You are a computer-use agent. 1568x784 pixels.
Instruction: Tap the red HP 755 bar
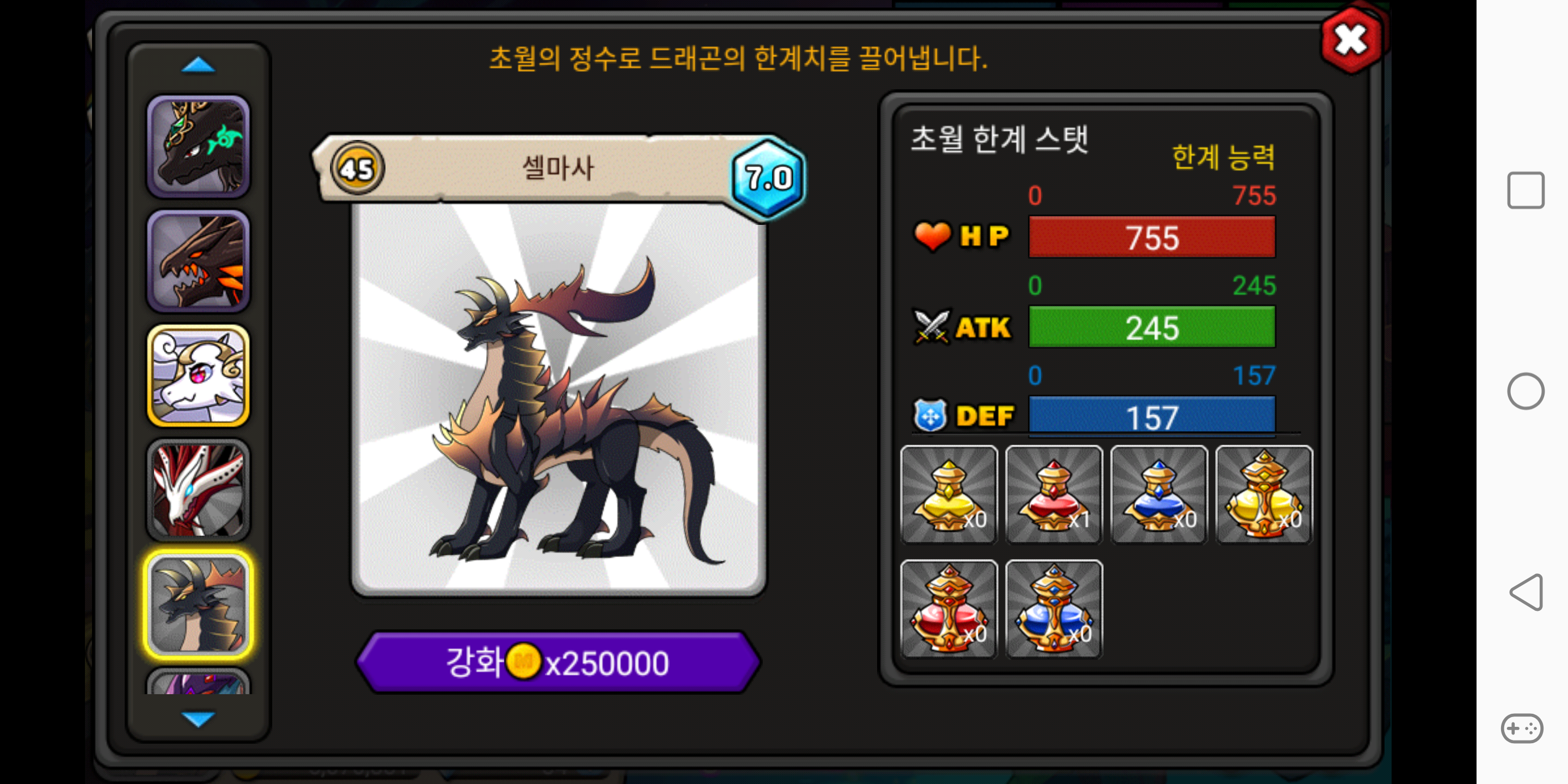[x=1151, y=237]
